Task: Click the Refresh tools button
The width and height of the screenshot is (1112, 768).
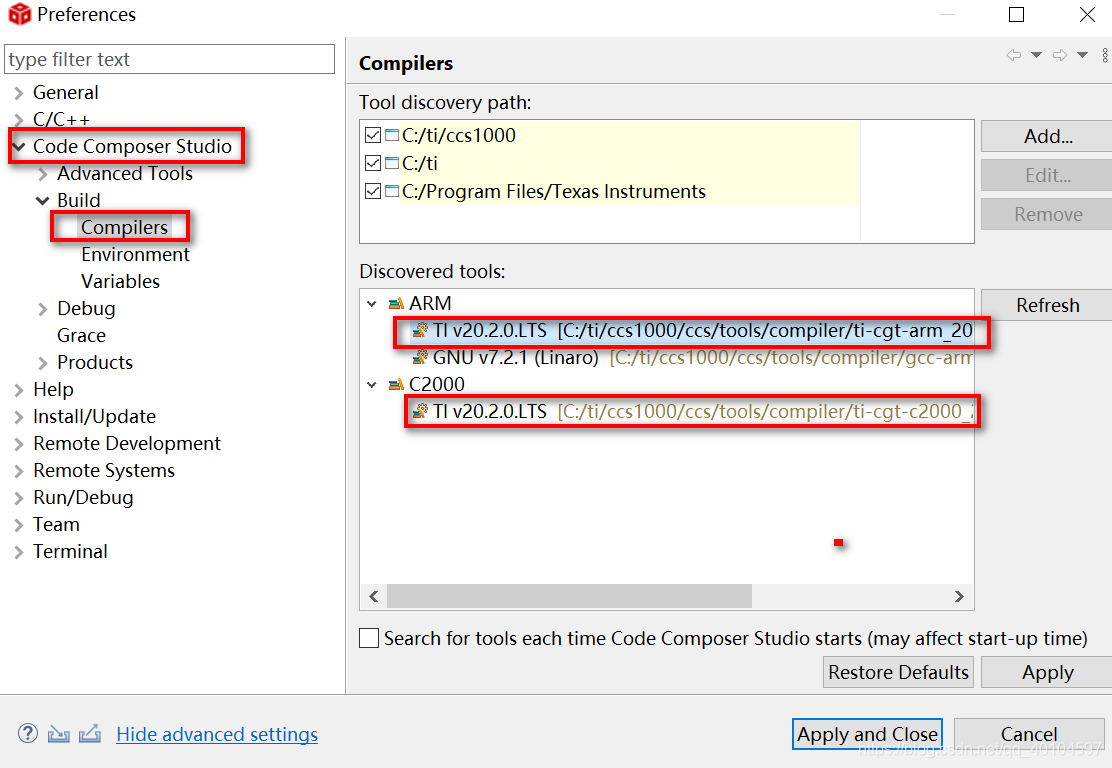Action: click(x=1047, y=305)
